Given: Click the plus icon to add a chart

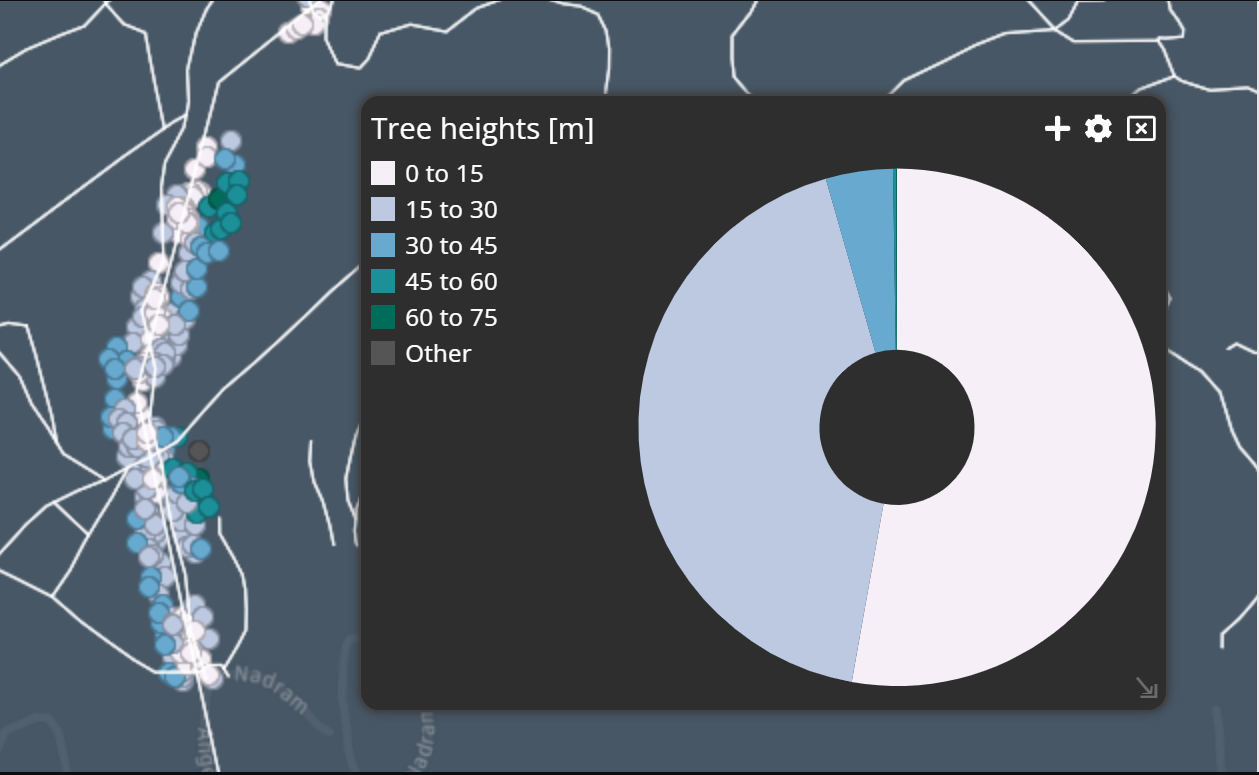Looking at the screenshot, I should pyautogui.click(x=1056, y=128).
